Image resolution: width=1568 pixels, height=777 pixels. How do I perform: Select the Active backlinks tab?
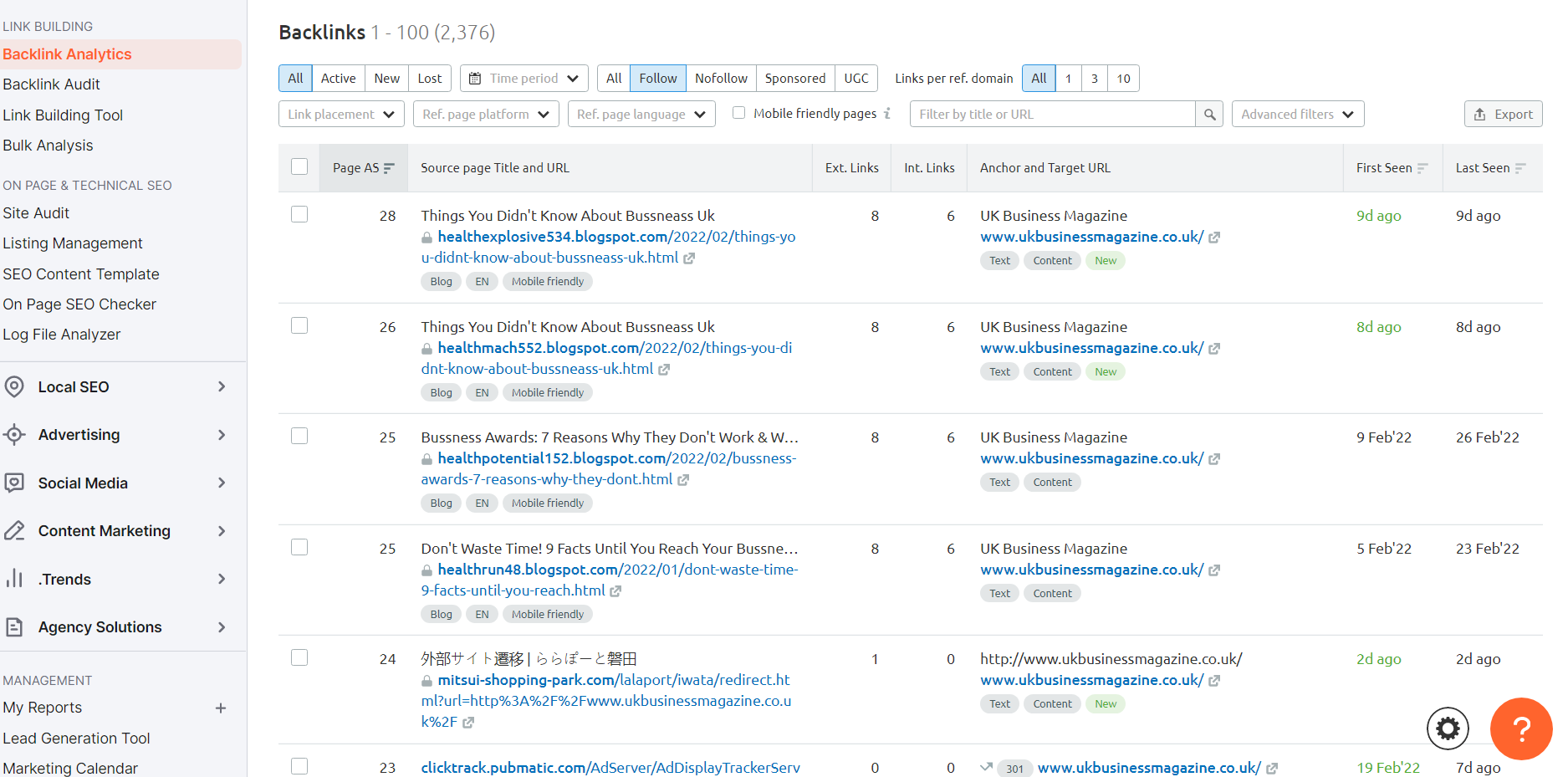click(338, 79)
